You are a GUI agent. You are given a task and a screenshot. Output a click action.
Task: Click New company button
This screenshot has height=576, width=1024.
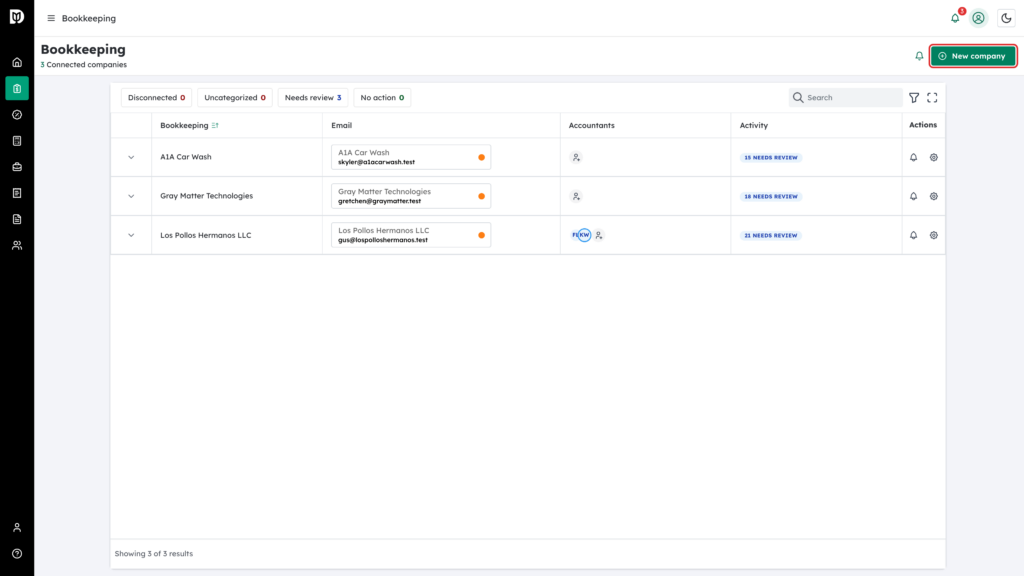tap(972, 56)
